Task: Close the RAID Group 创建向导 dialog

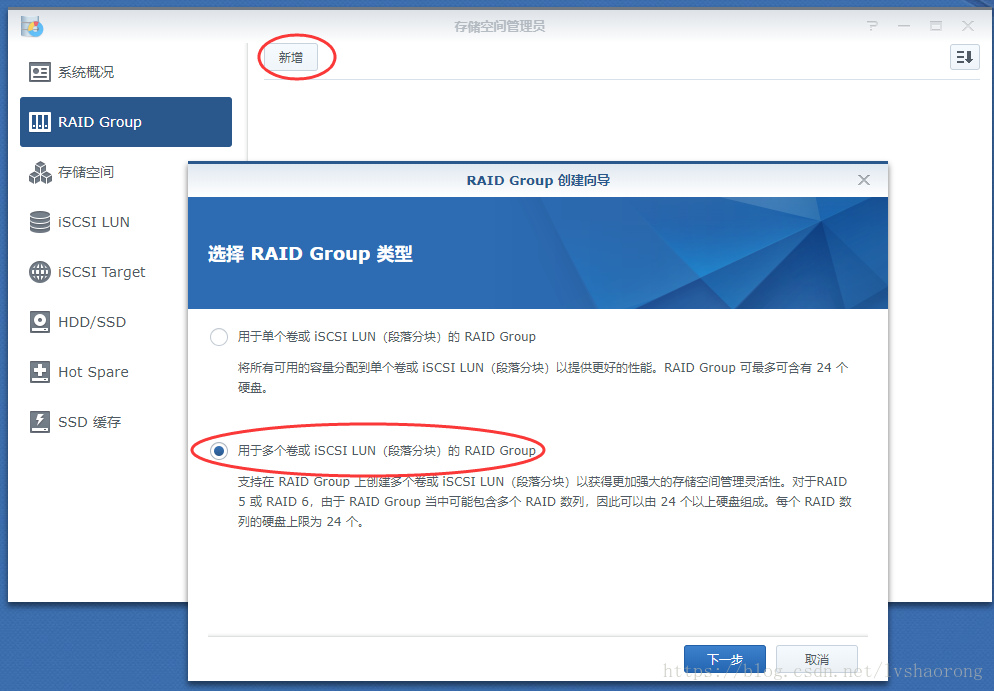Action: (x=863, y=180)
